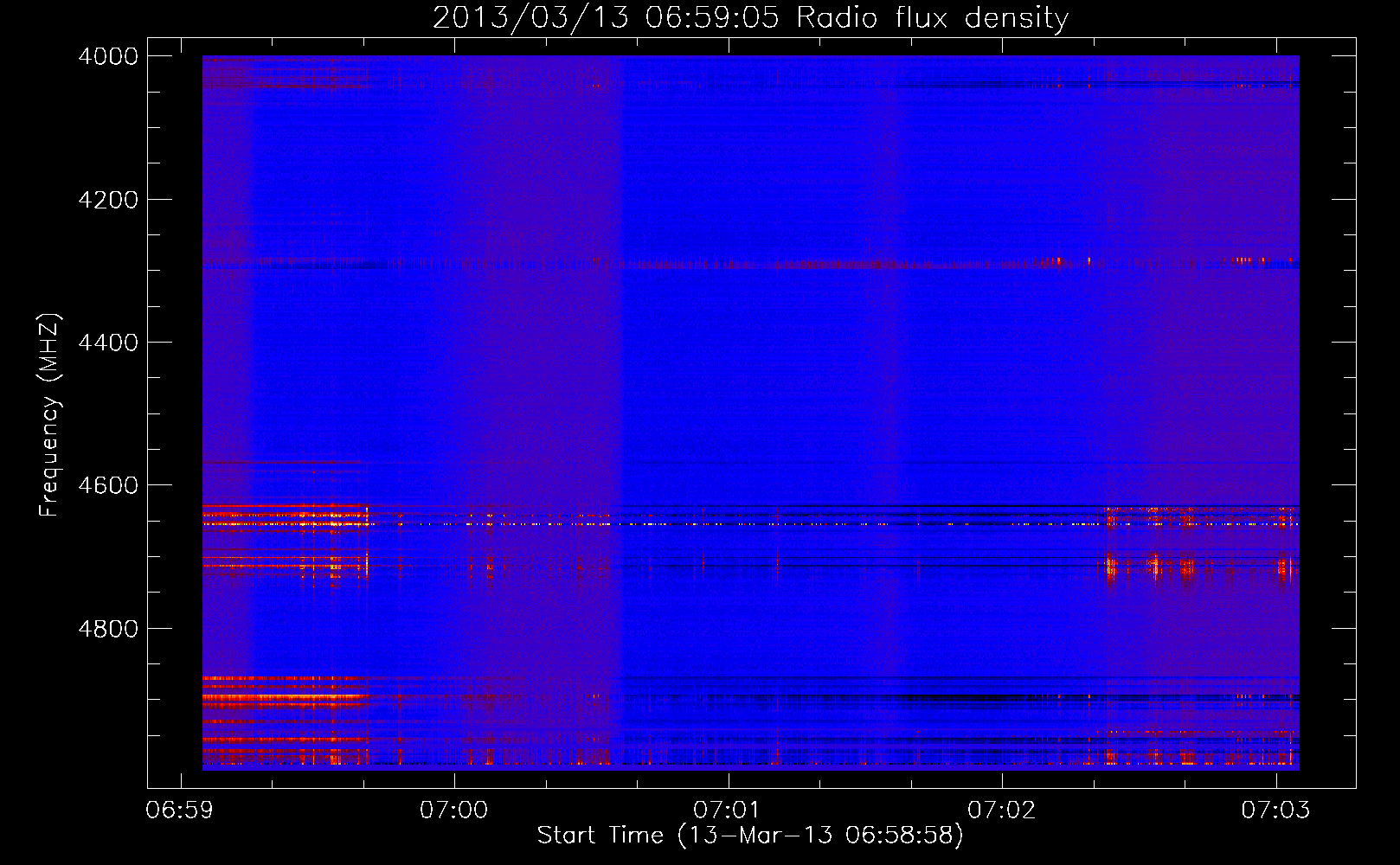
Task: Click the plot title '2013/03/13 06:59:05 Radio flux density'
Action: pyautogui.click(x=750, y=17)
